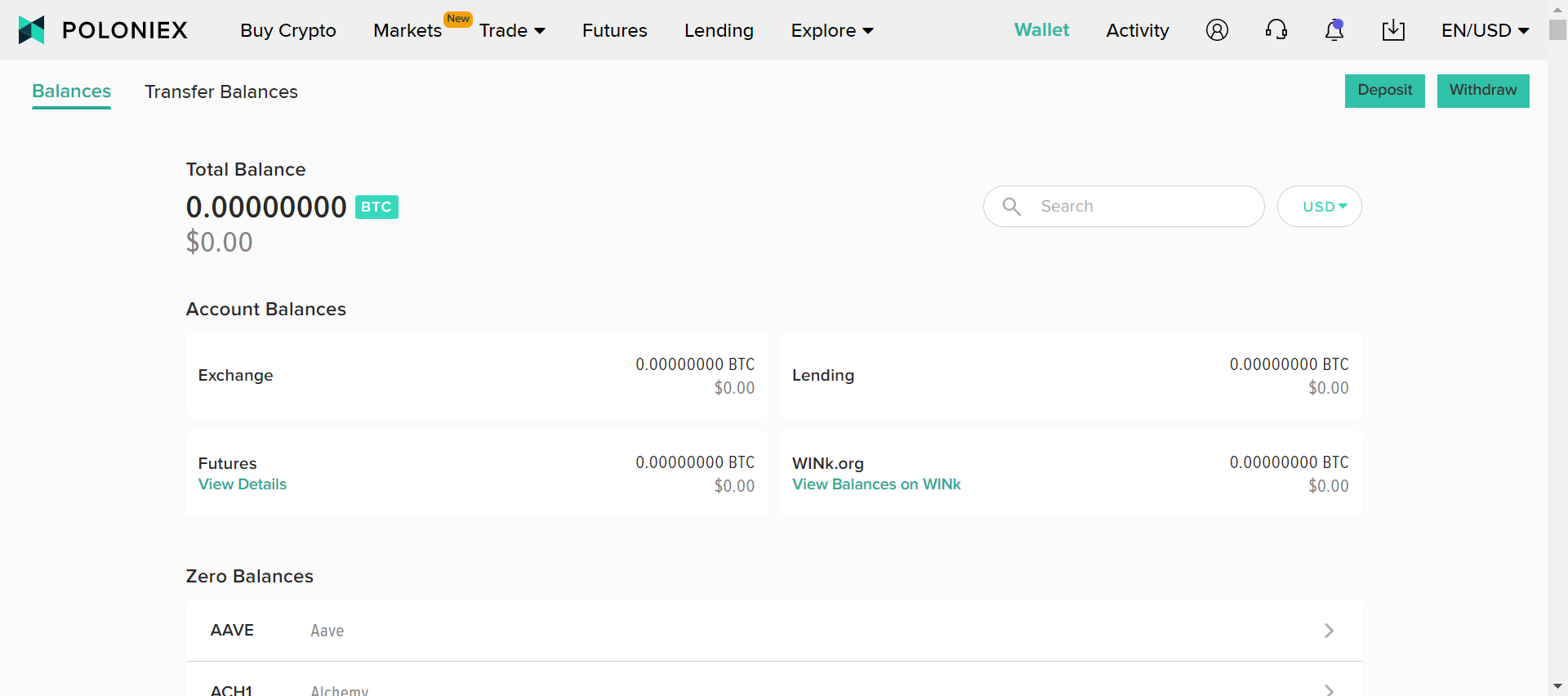
Task: Select Wallet in the top navigation
Action: [x=1041, y=30]
